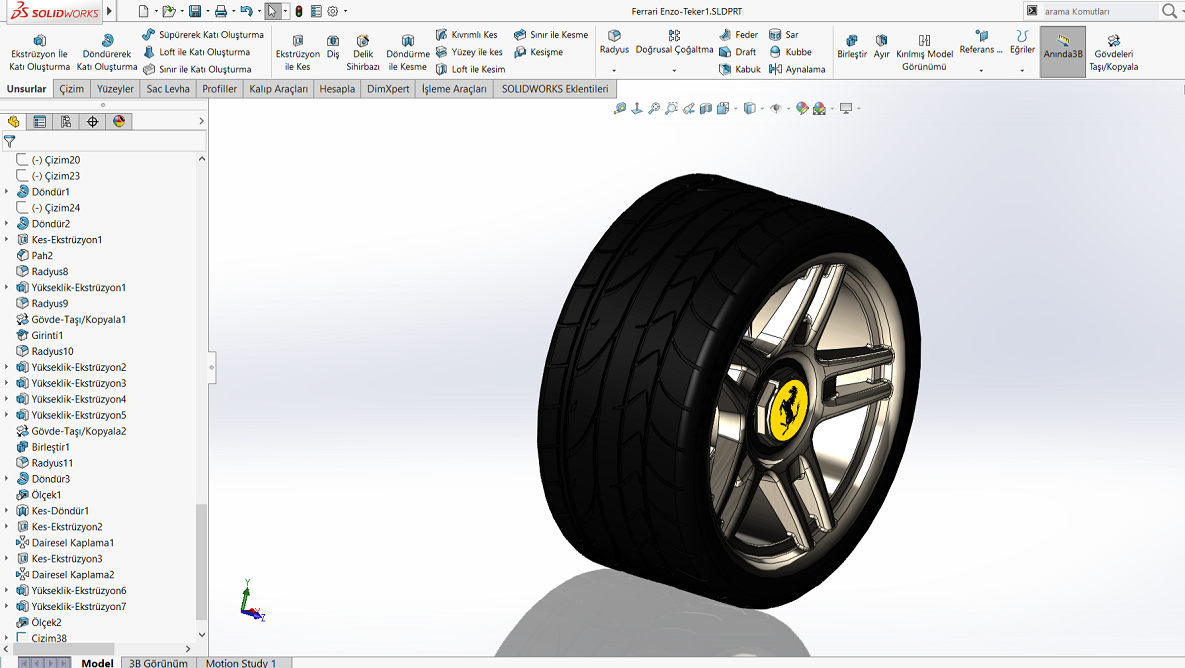Open the View Orientation dropdown arrow
The width and height of the screenshot is (1185, 668).
pos(735,109)
